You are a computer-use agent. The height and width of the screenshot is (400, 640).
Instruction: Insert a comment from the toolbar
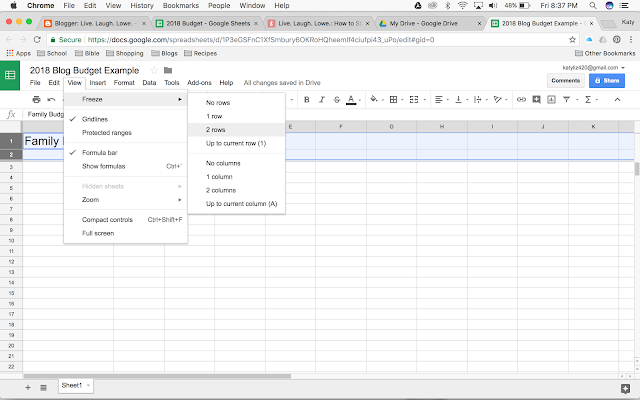[536, 99]
